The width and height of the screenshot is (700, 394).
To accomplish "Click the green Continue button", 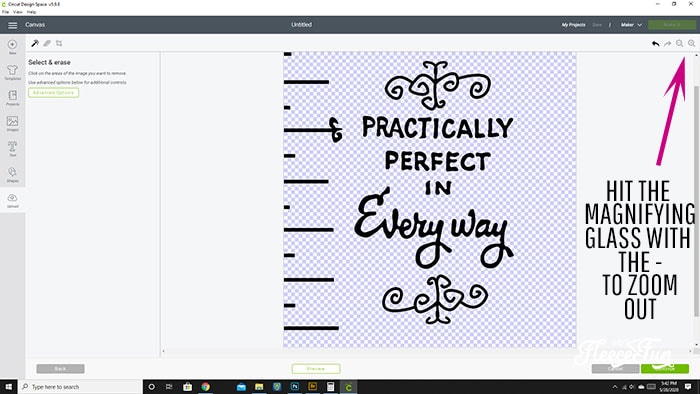I will (x=665, y=369).
